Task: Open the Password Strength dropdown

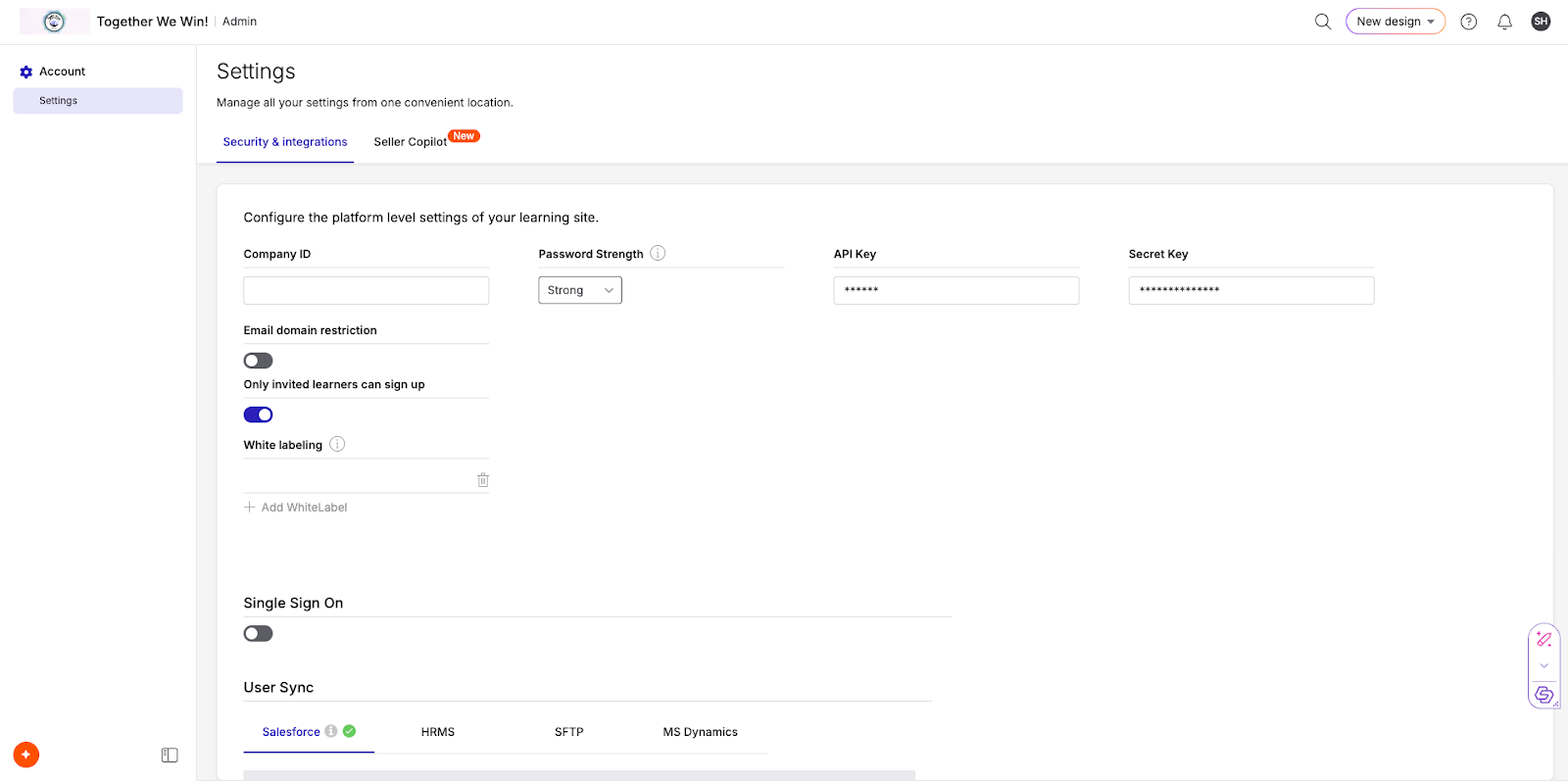Action: tap(579, 290)
